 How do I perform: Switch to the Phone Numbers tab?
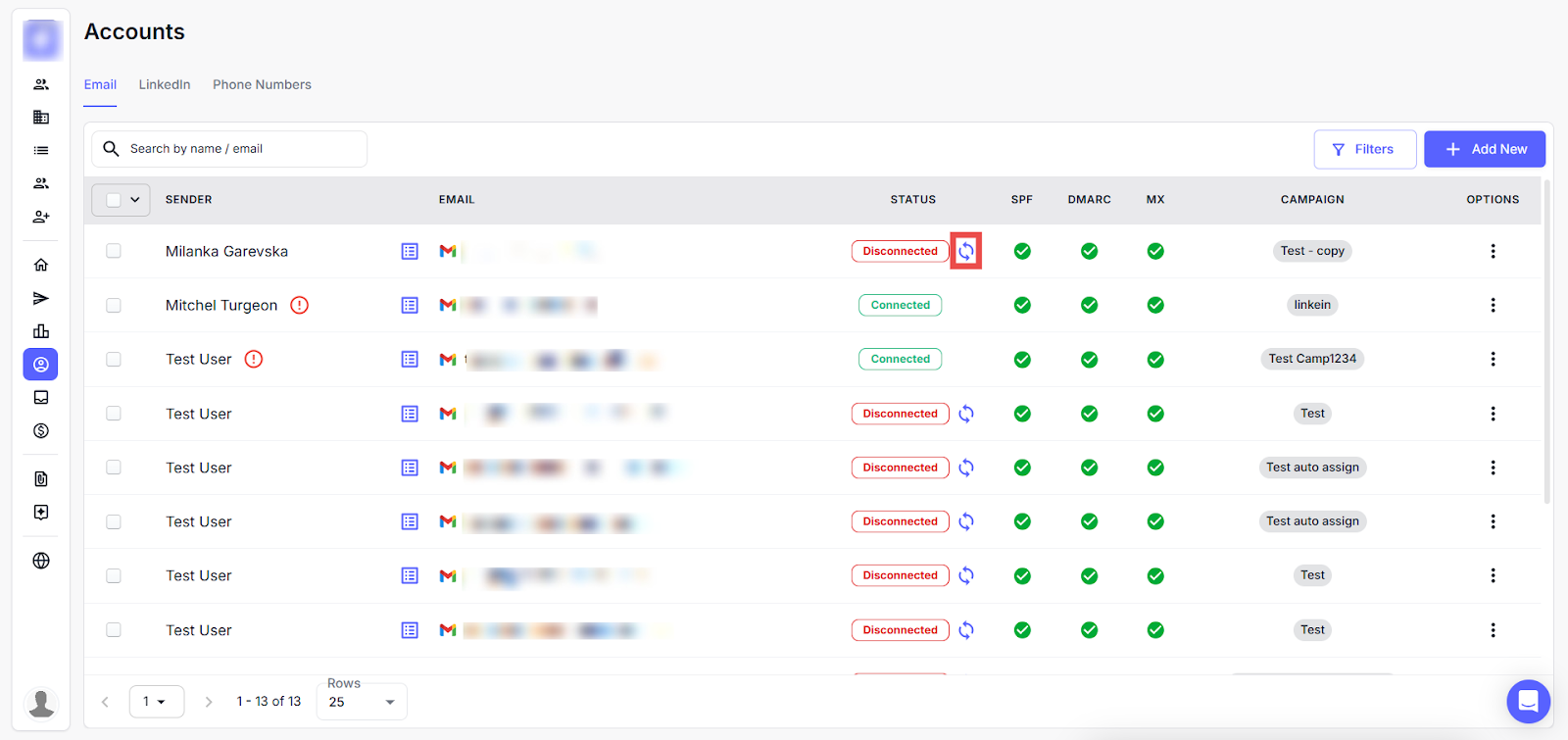(262, 85)
